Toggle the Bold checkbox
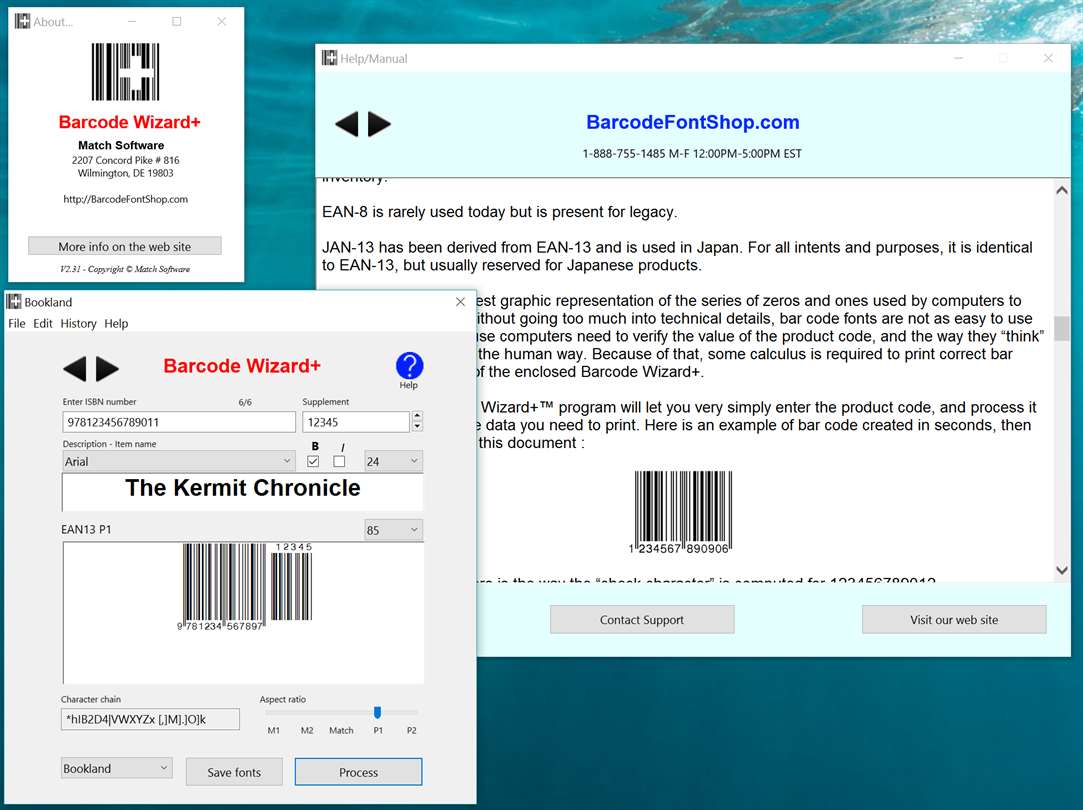The width and height of the screenshot is (1083, 810). pyautogui.click(x=313, y=461)
